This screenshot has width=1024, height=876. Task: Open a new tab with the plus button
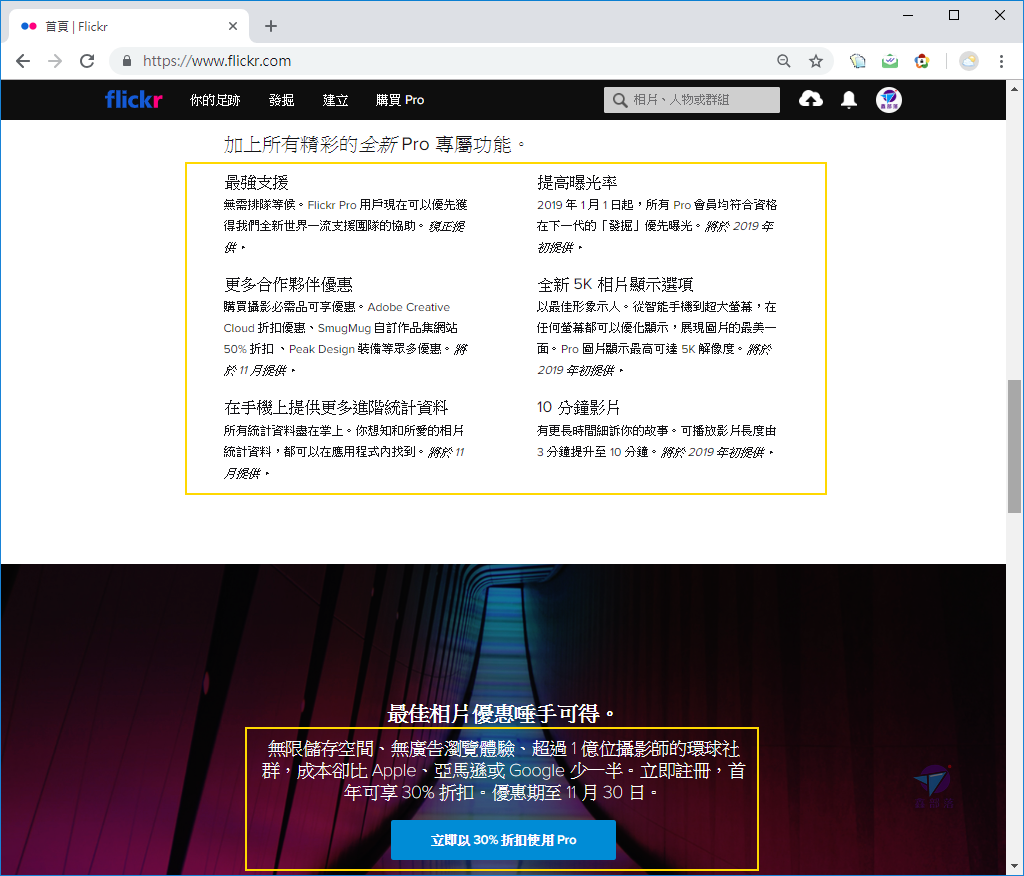click(271, 26)
